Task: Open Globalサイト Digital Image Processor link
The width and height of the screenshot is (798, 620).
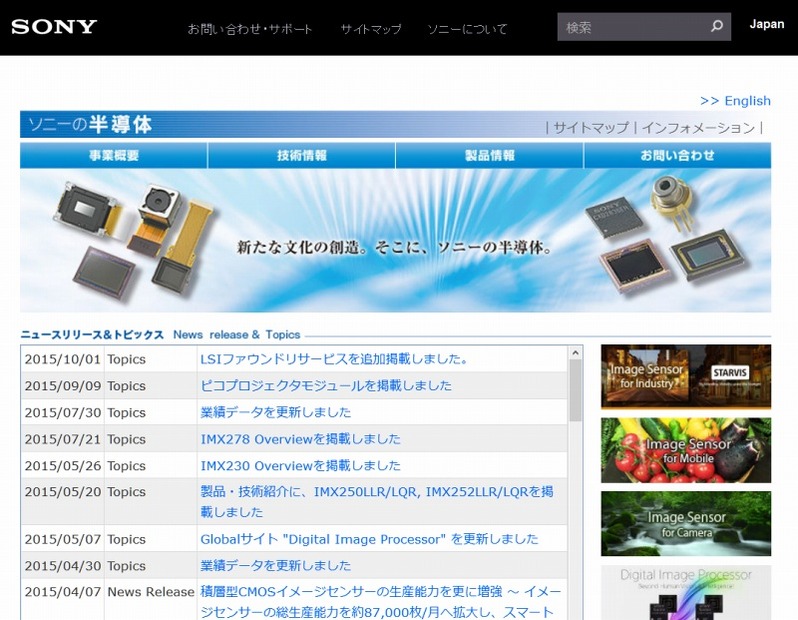Action: (x=369, y=539)
